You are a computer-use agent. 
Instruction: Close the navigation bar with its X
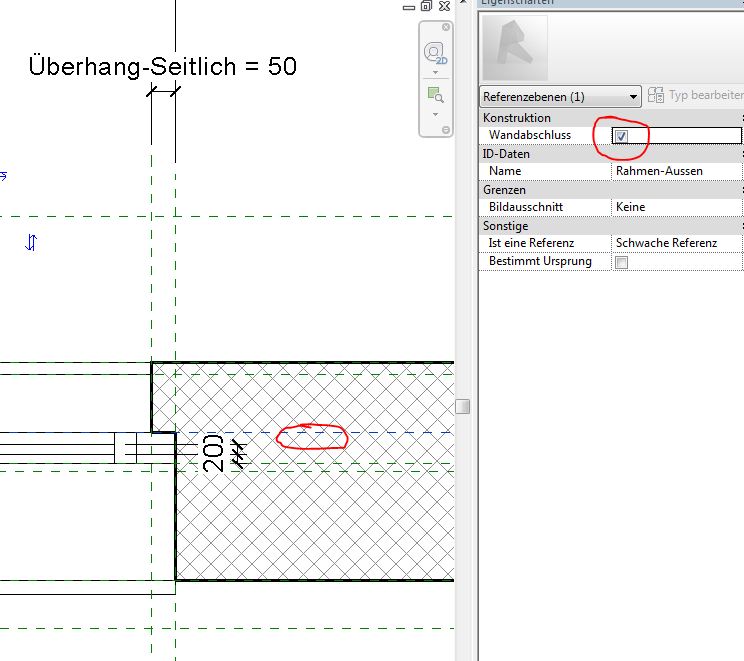tap(446, 27)
